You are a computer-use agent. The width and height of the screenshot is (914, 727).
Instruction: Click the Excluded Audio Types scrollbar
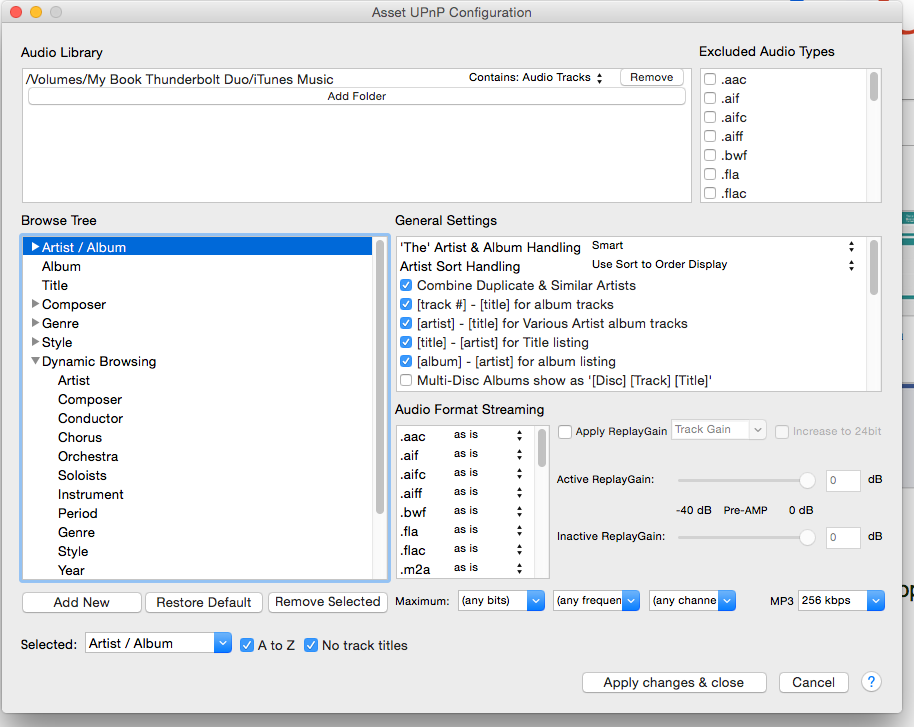click(x=874, y=86)
